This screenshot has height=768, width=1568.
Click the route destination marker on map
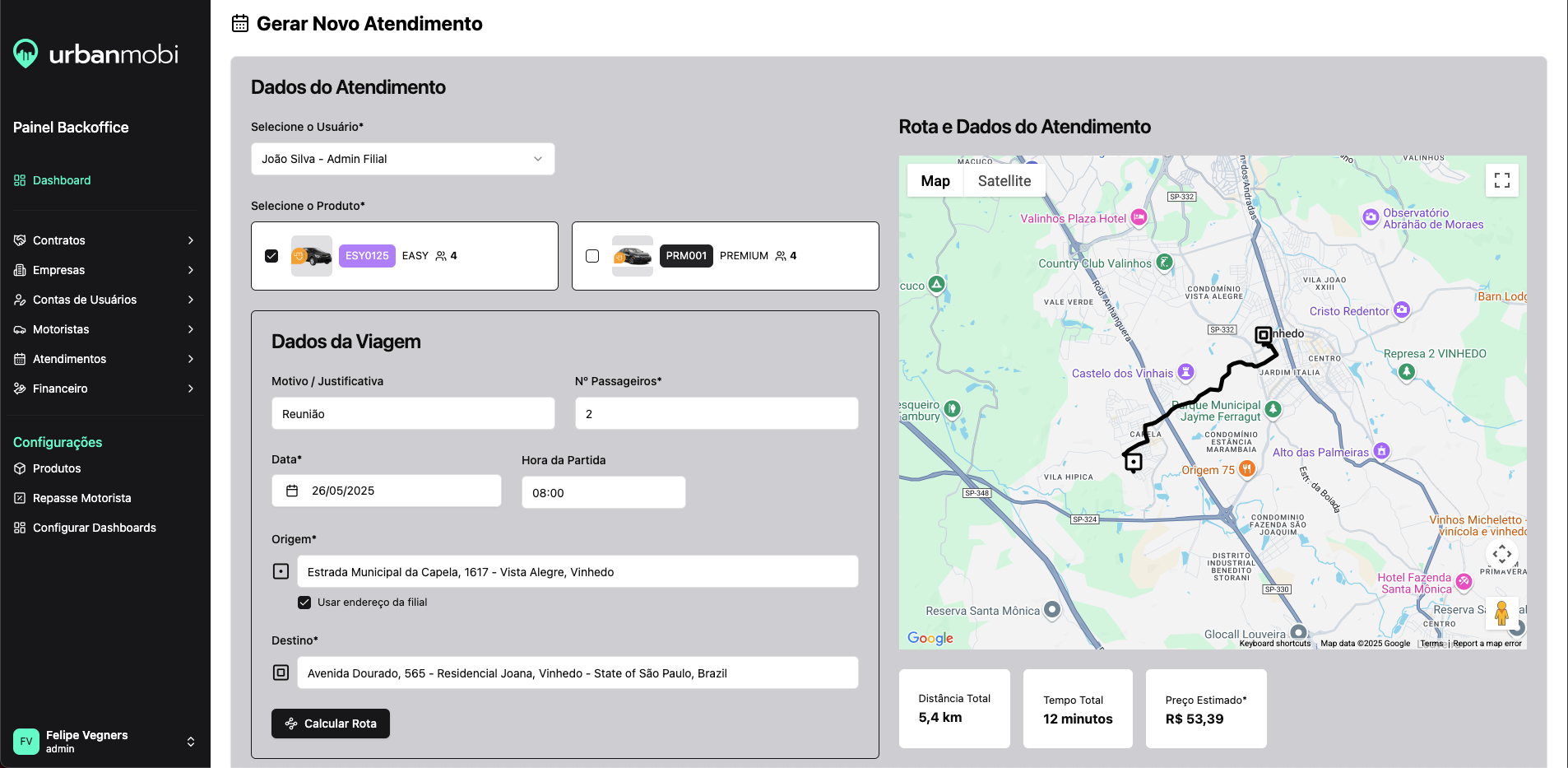1264,335
